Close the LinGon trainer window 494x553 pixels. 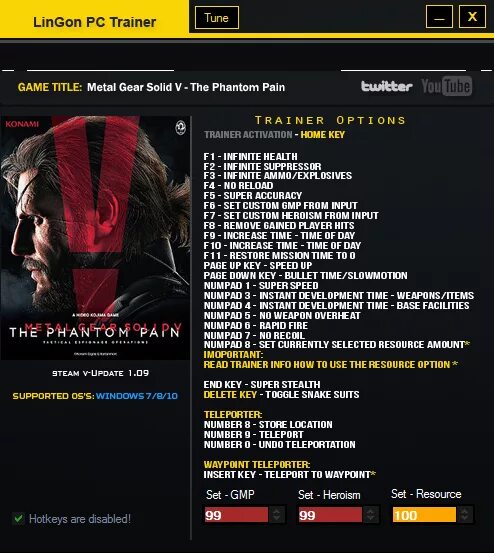472,17
